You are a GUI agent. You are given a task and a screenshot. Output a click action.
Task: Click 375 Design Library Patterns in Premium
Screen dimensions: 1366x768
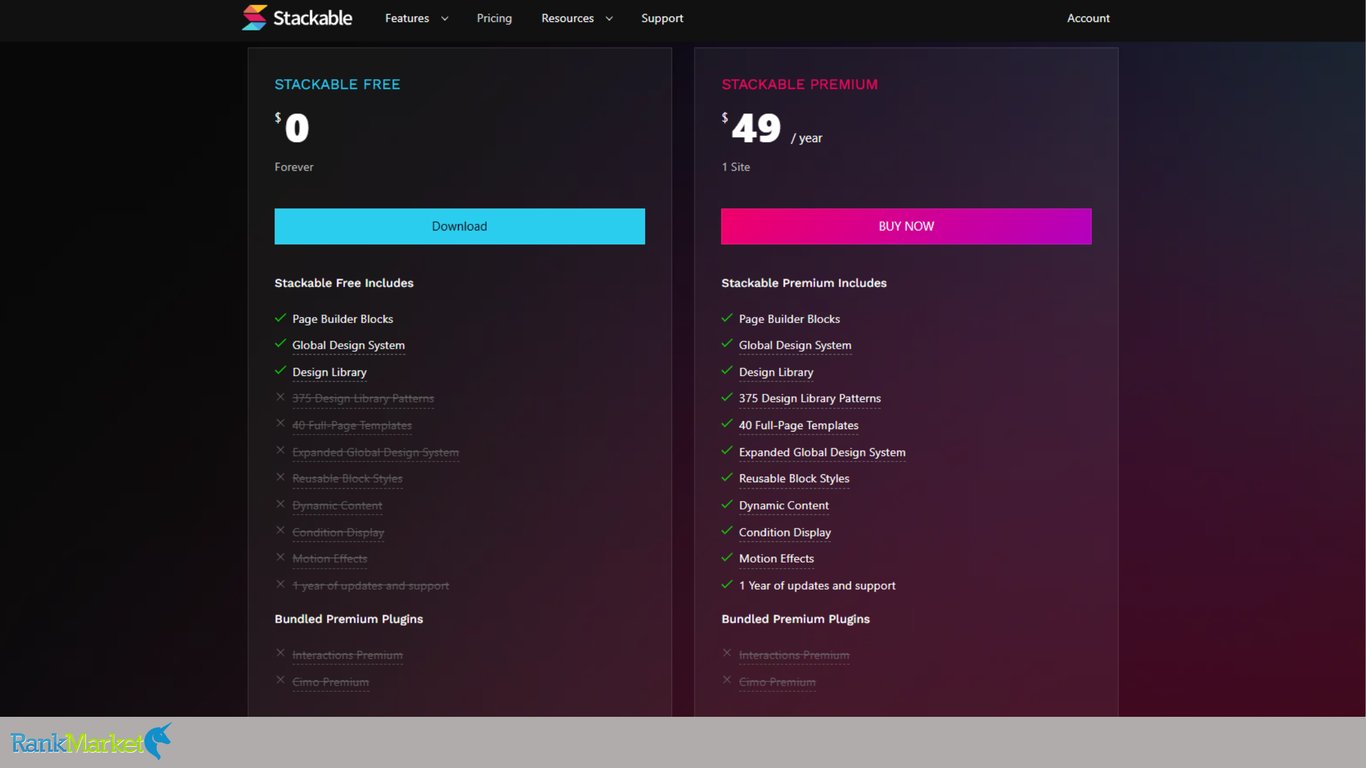point(810,398)
